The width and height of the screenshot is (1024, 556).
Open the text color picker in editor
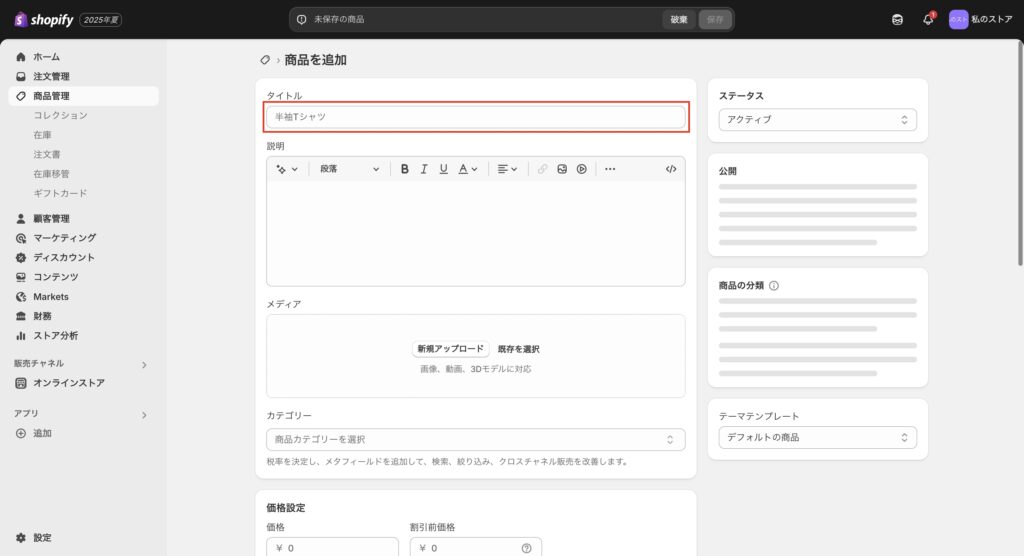pyautogui.click(x=467, y=169)
